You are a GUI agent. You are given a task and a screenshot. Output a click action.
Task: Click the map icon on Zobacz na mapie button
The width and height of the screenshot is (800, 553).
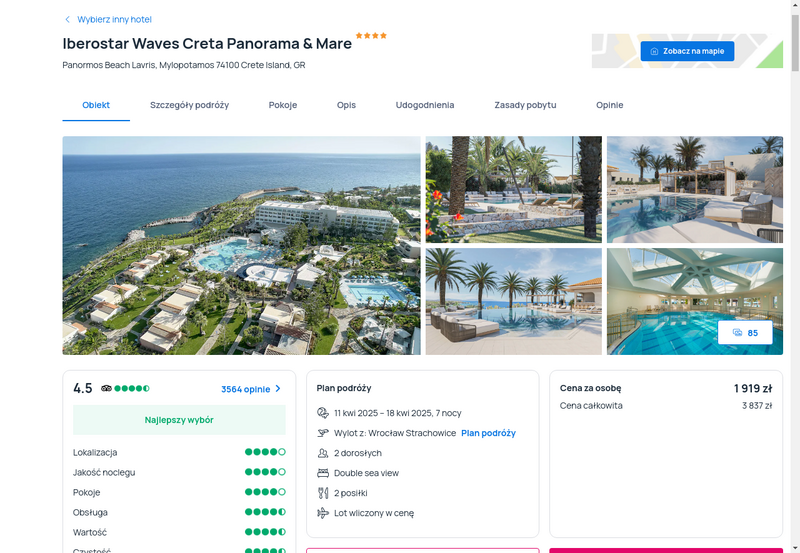(x=654, y=51)
